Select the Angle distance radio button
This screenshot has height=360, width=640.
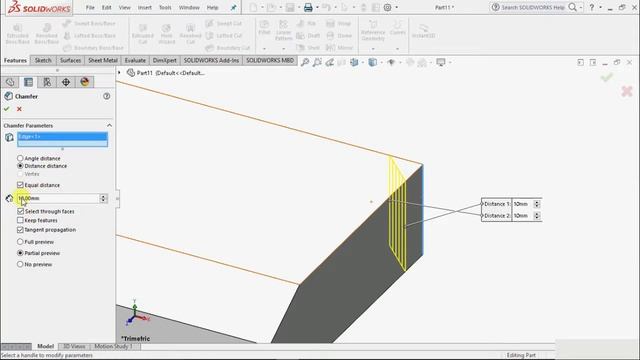[20, 158]
